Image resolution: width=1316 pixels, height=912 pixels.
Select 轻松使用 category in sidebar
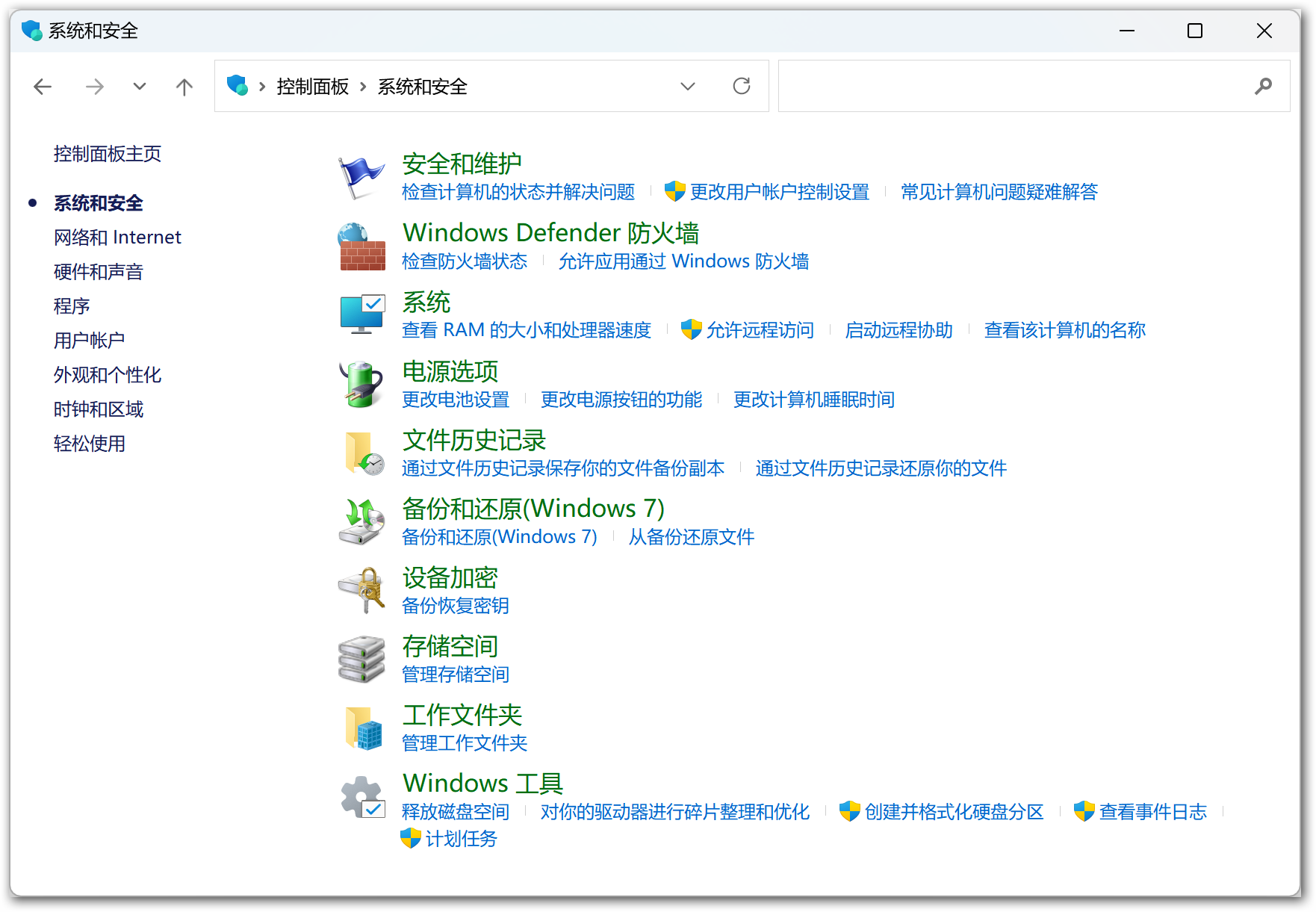click(90, 444)
